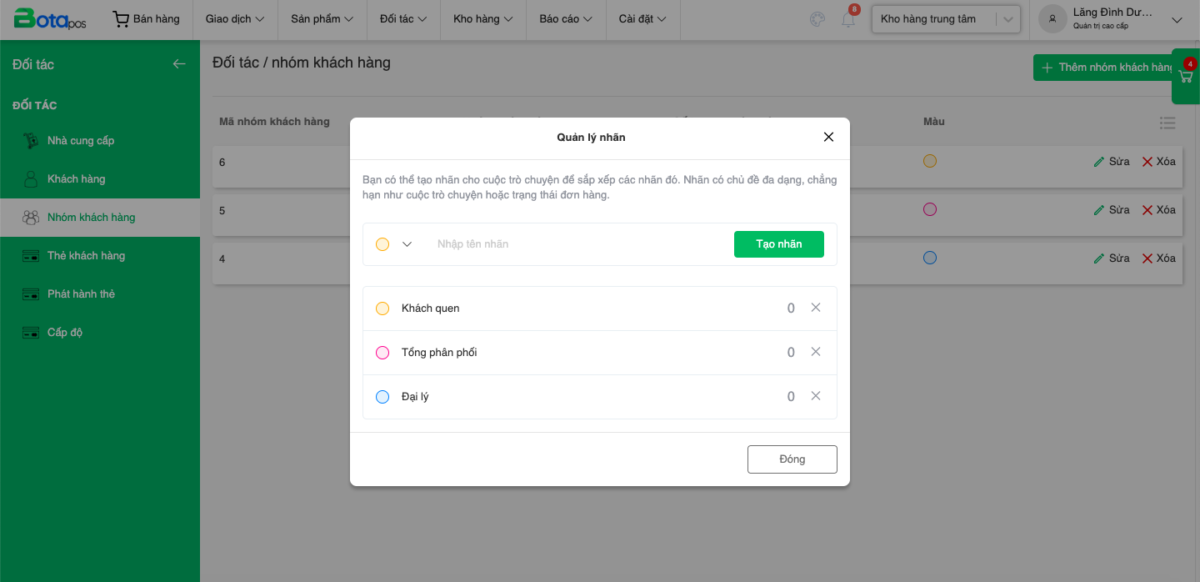Delete the Đại lý label
The height and width of the screenshot is (582, 1200).
pyautogui.click(x=815, y=396)
